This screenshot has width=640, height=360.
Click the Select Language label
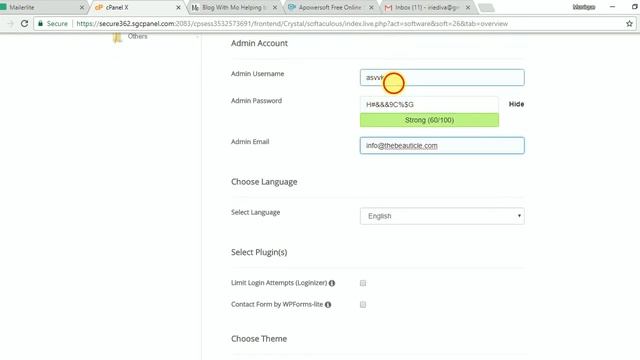(x=256, y=212)
